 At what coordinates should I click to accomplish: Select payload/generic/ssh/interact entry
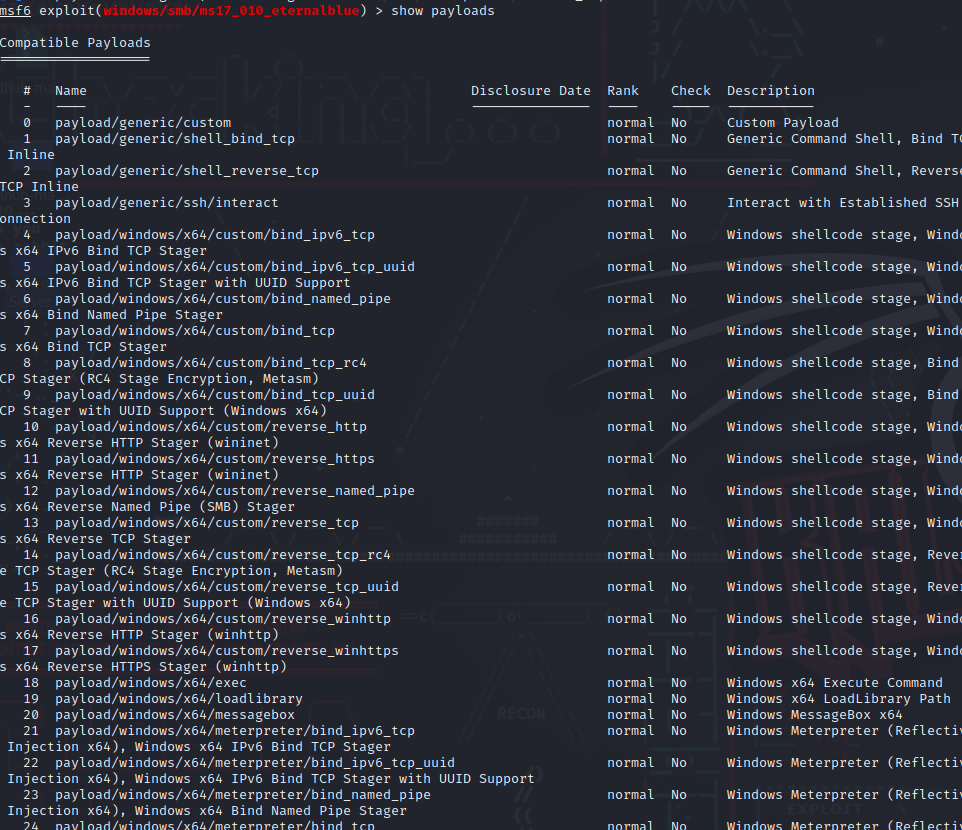click(x=167, y=202)
